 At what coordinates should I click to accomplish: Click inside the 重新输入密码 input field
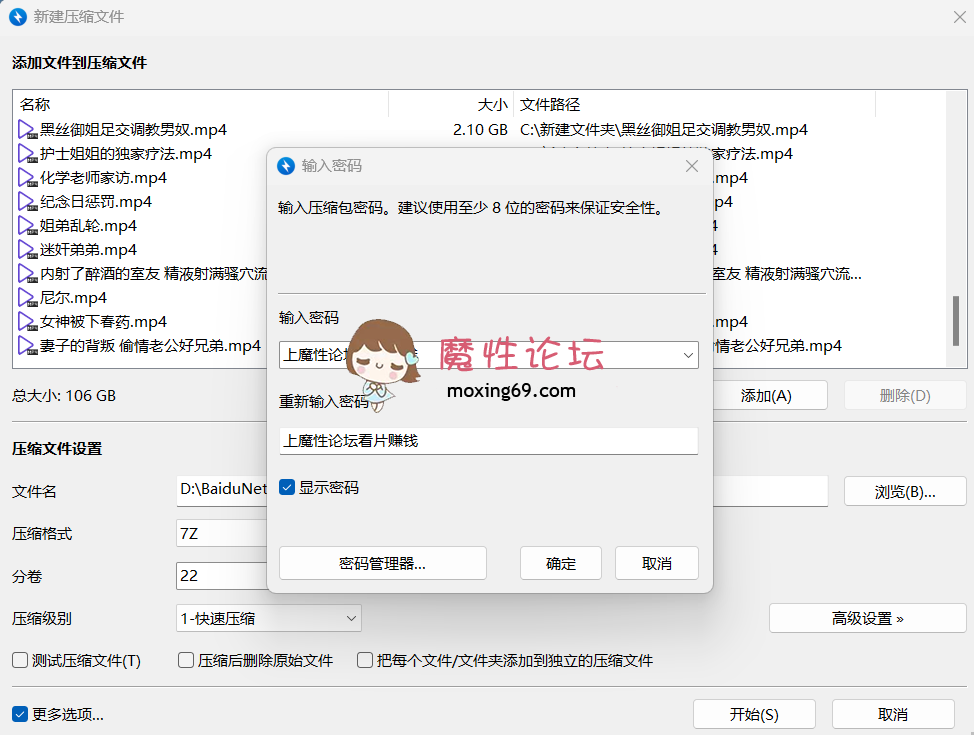point(488,441)
